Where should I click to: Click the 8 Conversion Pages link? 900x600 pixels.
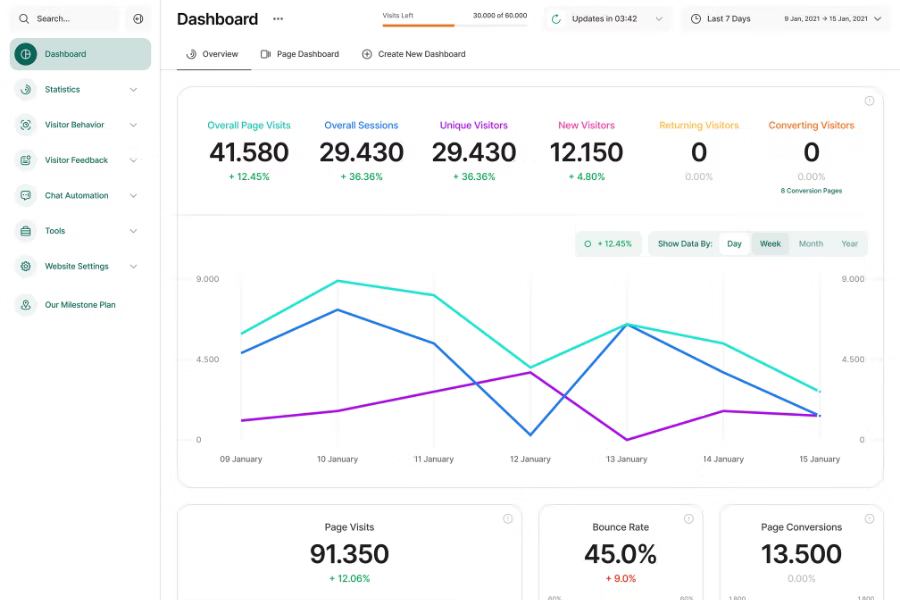pos(811,190)
